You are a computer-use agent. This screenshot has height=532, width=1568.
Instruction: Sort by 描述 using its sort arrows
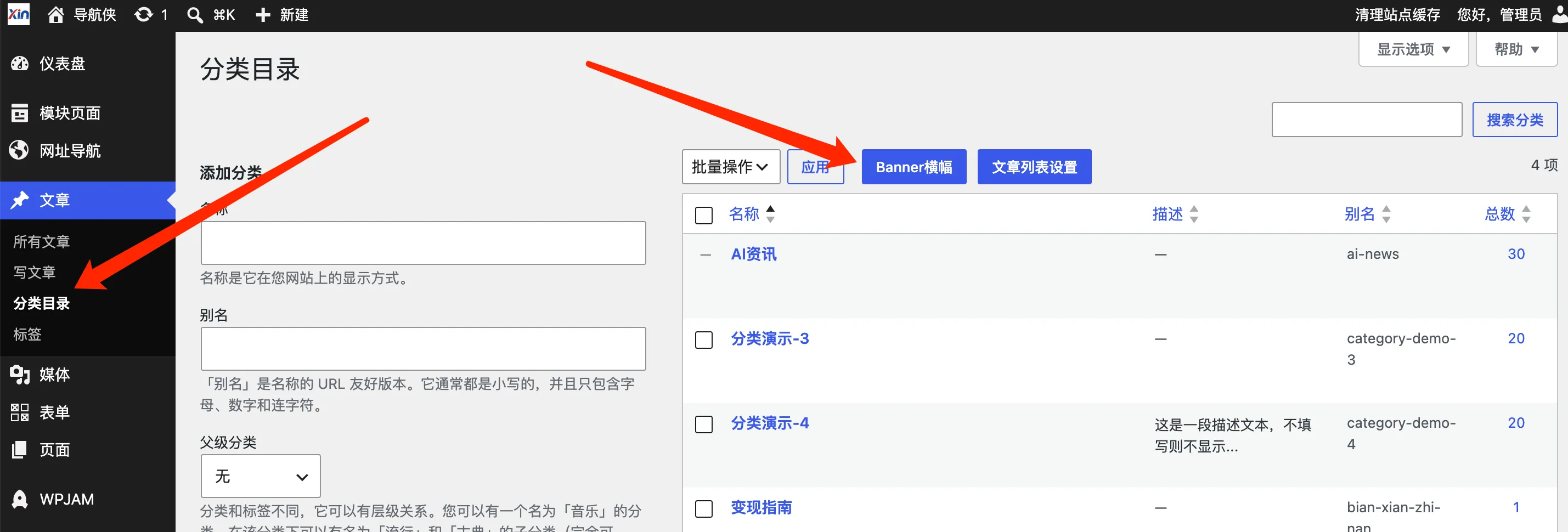[1194, 214]
